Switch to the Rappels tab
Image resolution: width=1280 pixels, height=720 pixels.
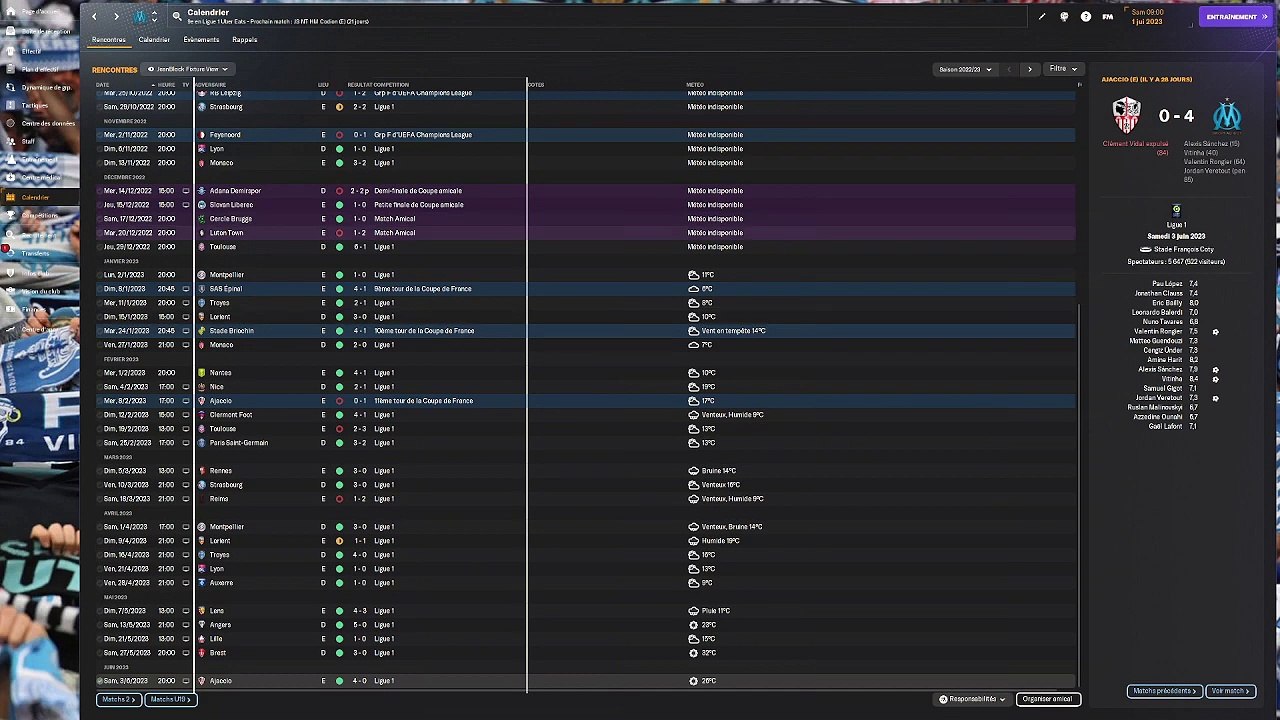[245, 40]
